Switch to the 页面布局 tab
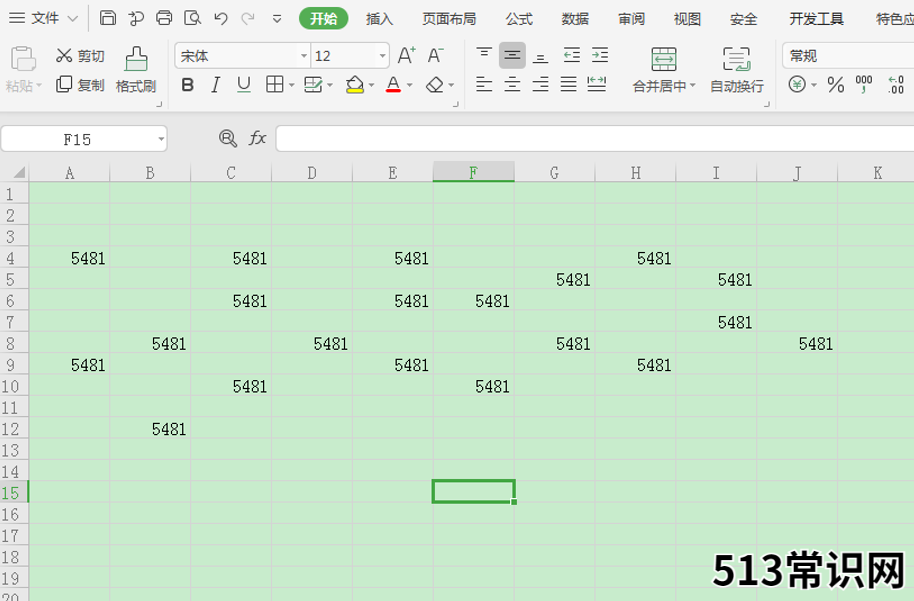The image size is (914, 601). 449,19
